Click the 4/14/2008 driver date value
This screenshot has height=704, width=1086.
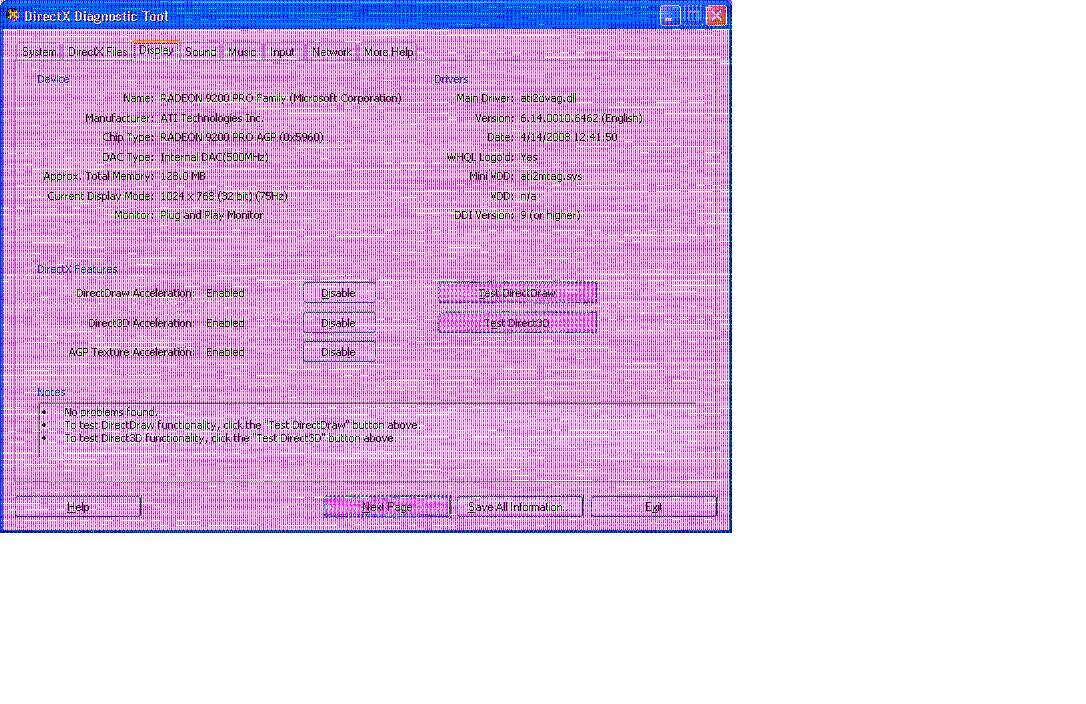[x=569, y=137]
